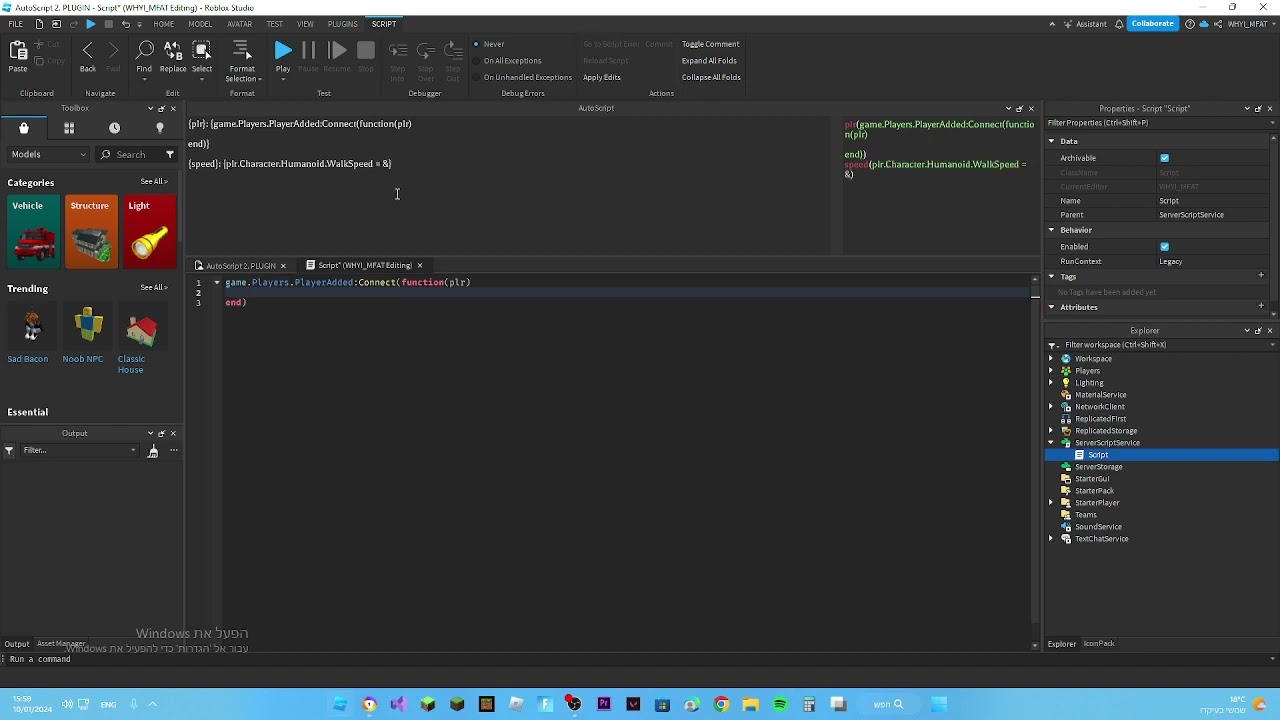Open the Toolbox Marketplace tab
1280x720 pixels.
[24, 128]
